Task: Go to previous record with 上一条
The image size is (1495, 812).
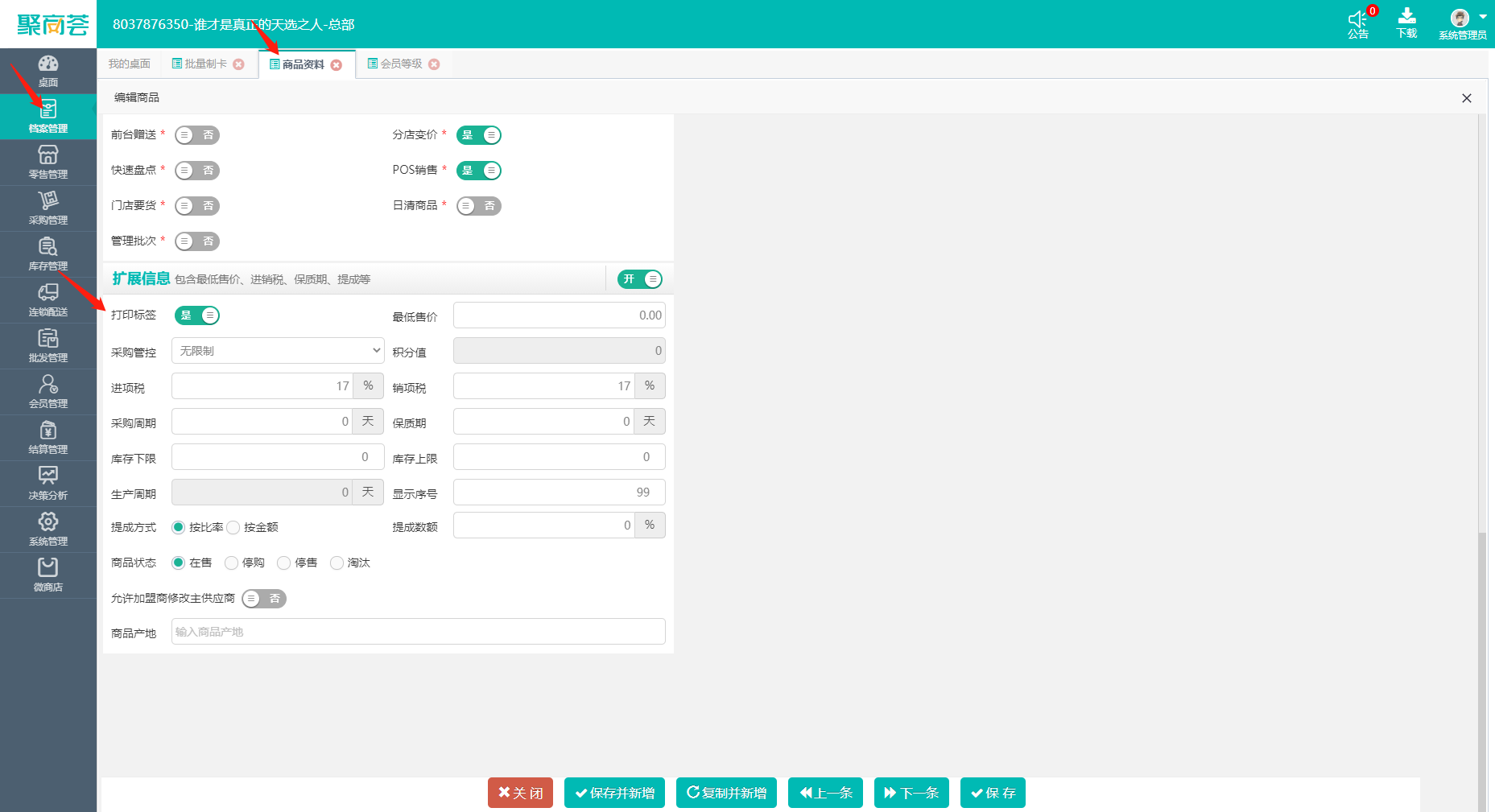Action: click(825, 793)
